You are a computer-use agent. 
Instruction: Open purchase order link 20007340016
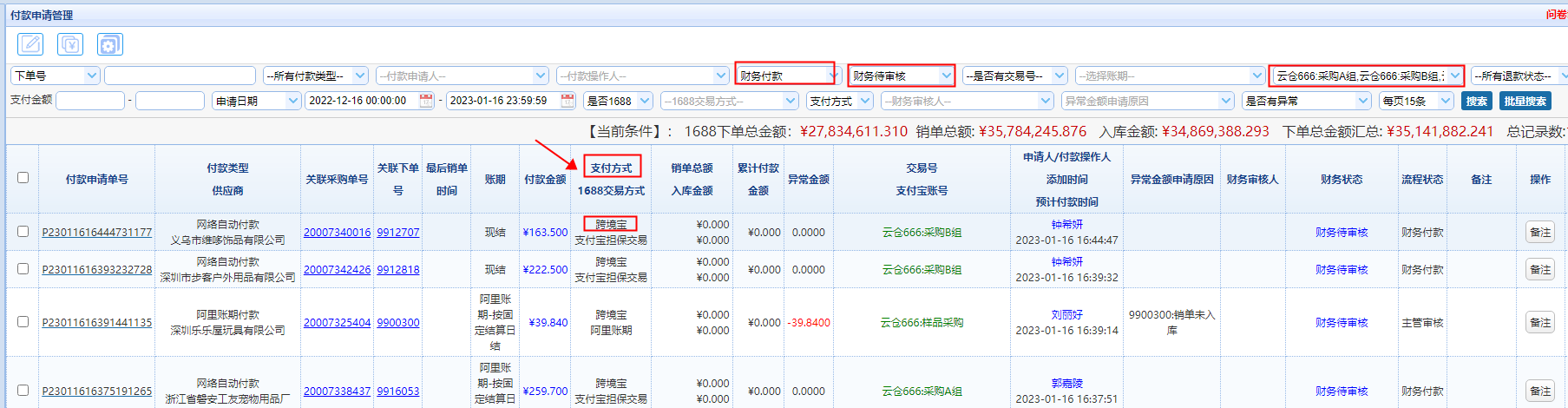tap(337, 232)
